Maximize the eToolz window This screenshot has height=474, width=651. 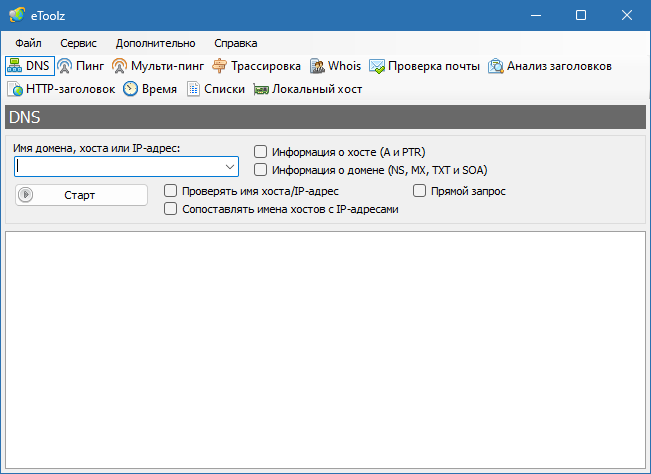pos(581,15)
